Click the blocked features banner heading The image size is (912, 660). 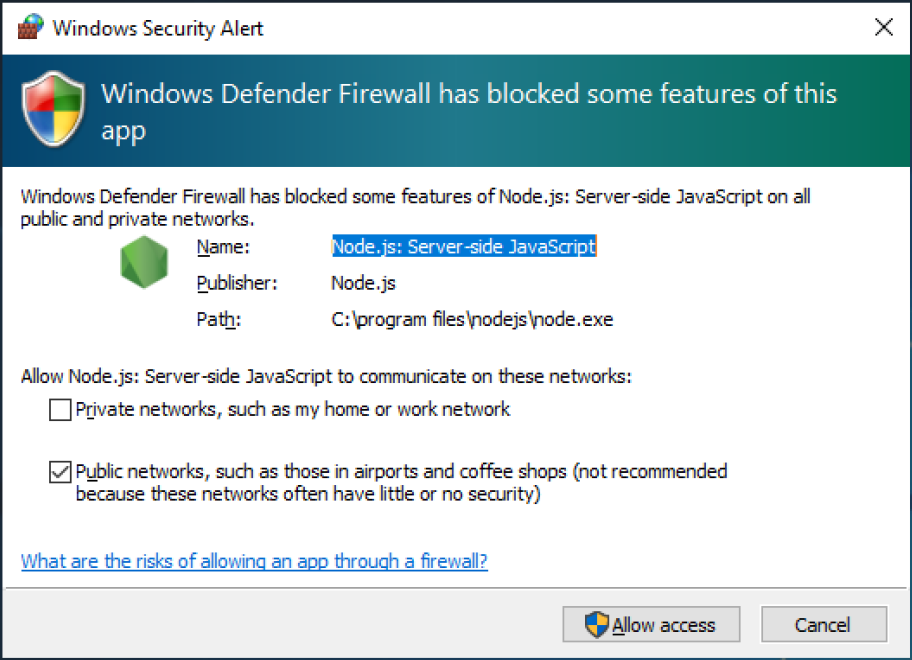coord(469,112)
